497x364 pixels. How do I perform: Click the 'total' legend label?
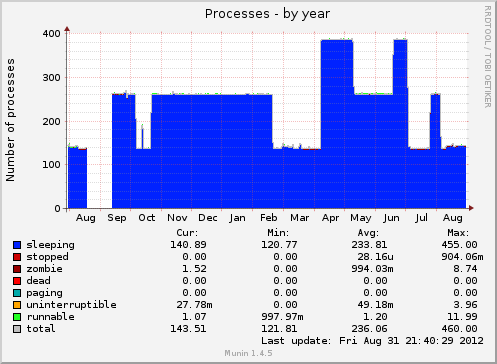coord(41,329)
